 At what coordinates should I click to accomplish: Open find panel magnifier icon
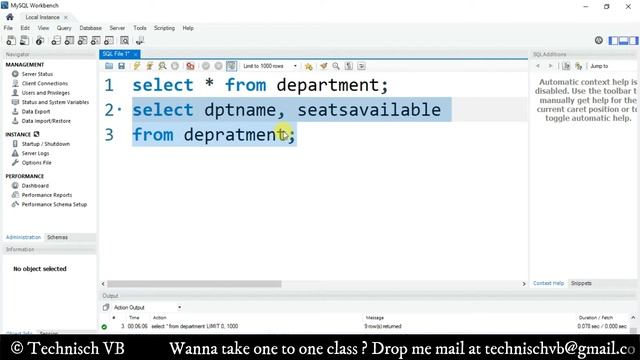tap(336, 66)
